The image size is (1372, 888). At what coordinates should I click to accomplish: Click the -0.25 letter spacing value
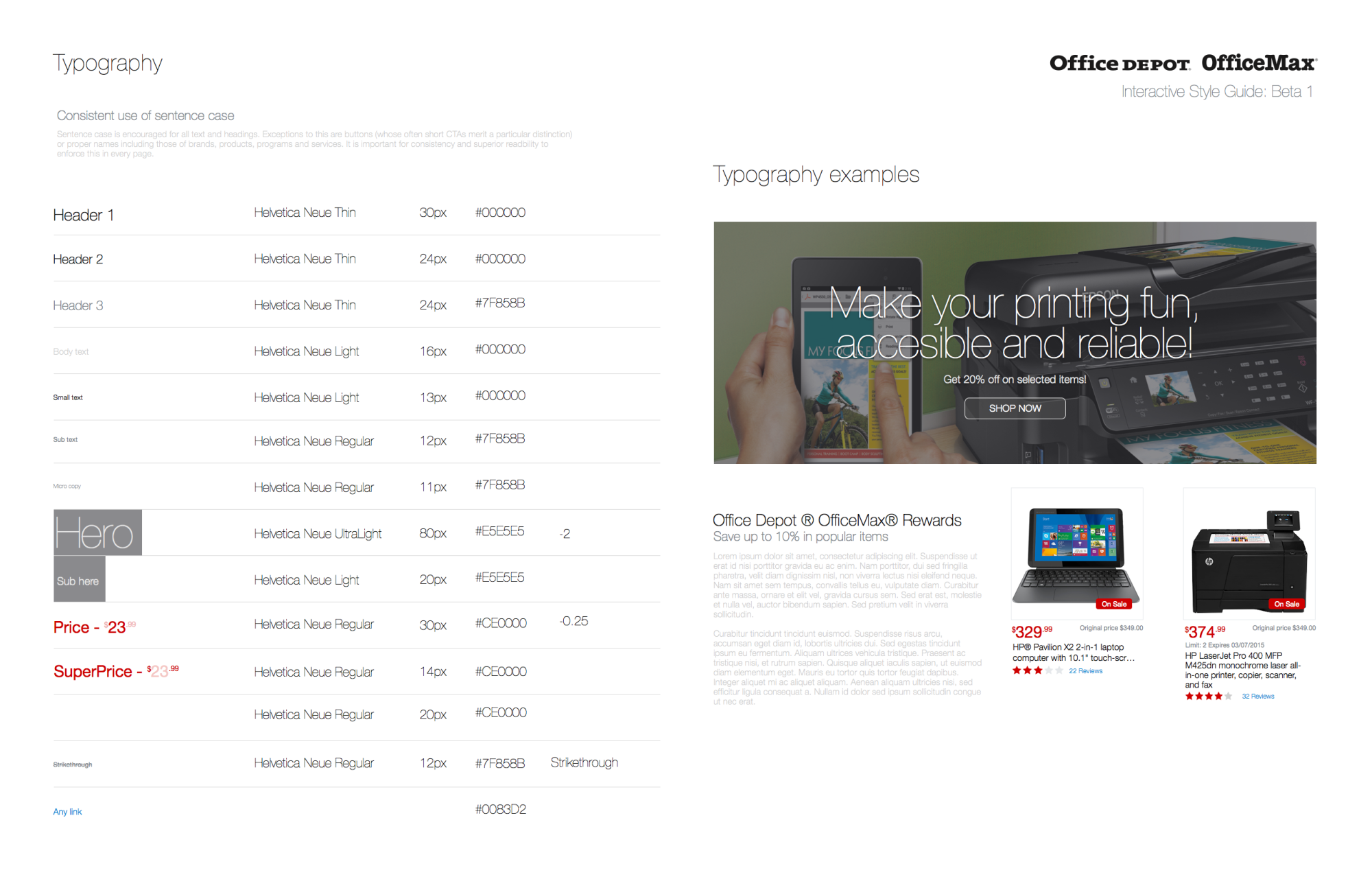(573, 621)
